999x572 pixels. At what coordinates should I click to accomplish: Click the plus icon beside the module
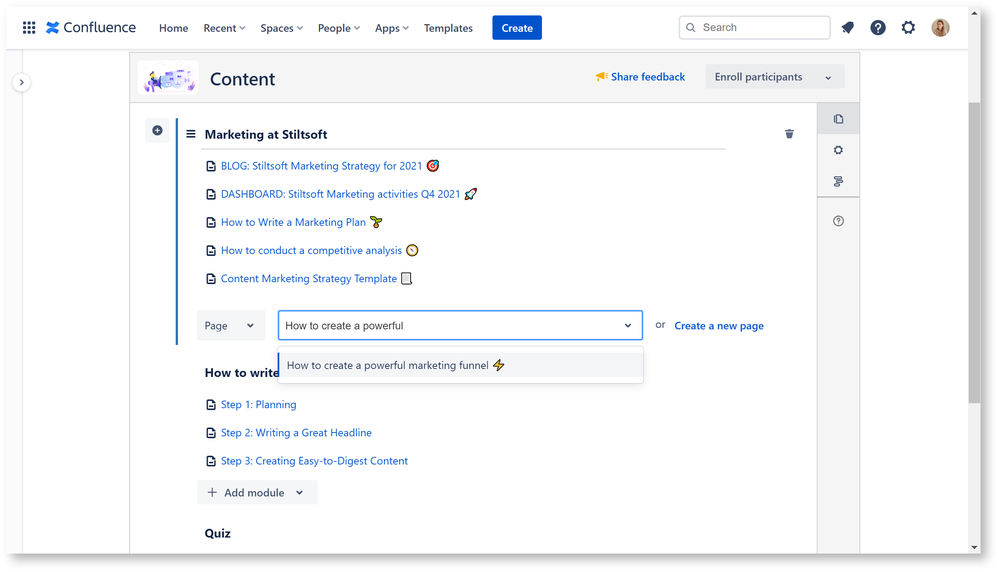coord(157,131)
